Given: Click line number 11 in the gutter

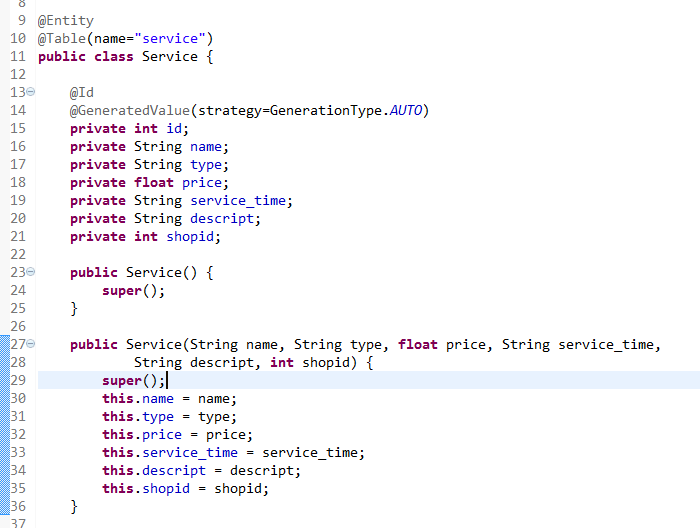Looking at the screenshot, I should click(18, 57).
